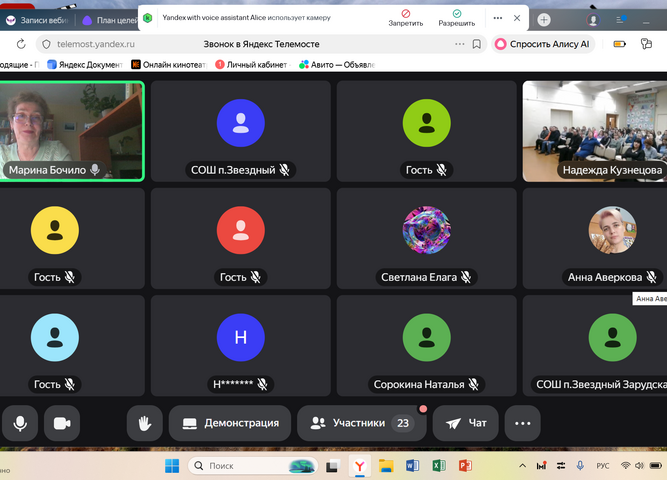
Task: Toggle the microphone in the call toolbar
Action: tap(20, 423)
